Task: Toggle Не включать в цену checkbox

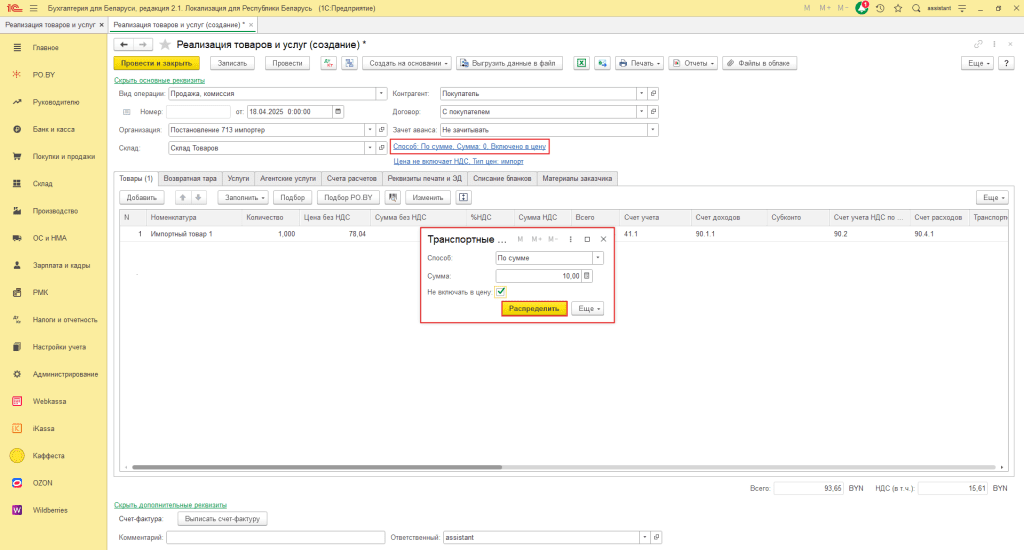Action: click(x=501, y=292)
